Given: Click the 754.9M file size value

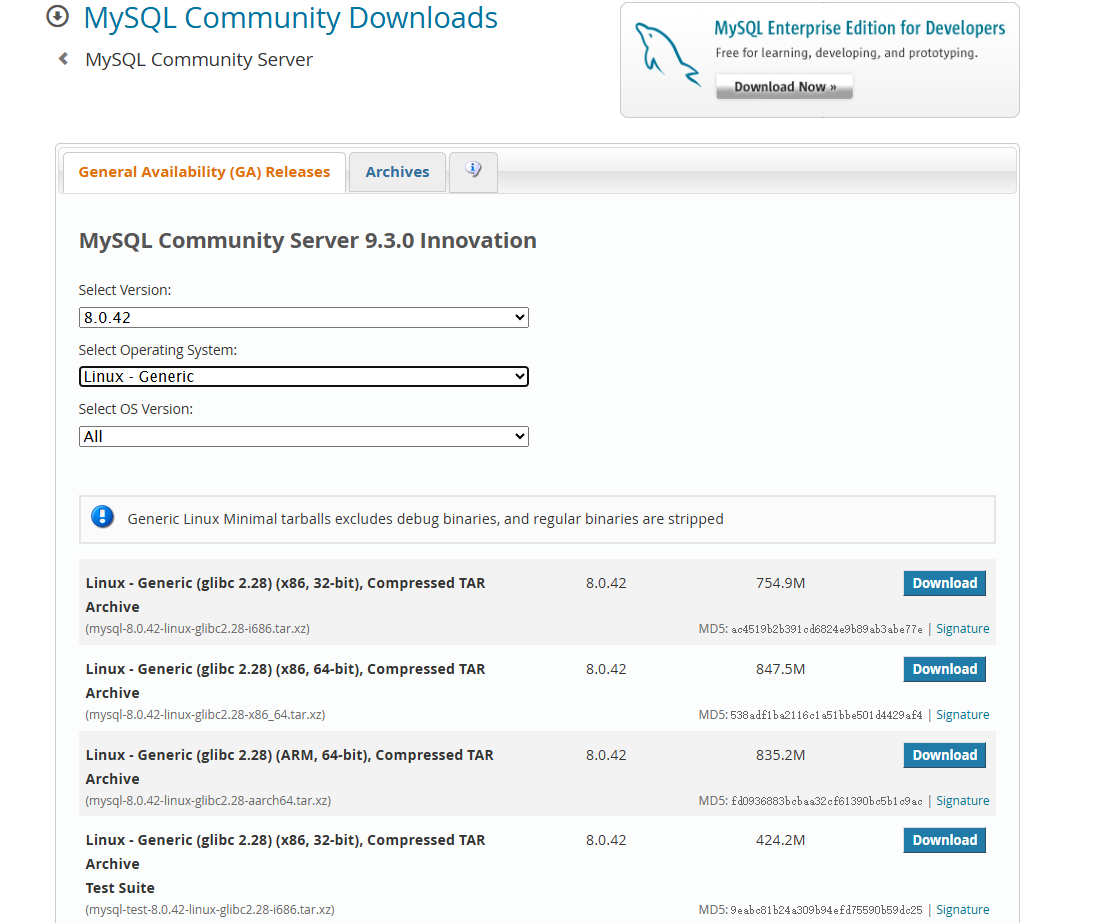Looking at the screenshot, I should tap(780, 583).
